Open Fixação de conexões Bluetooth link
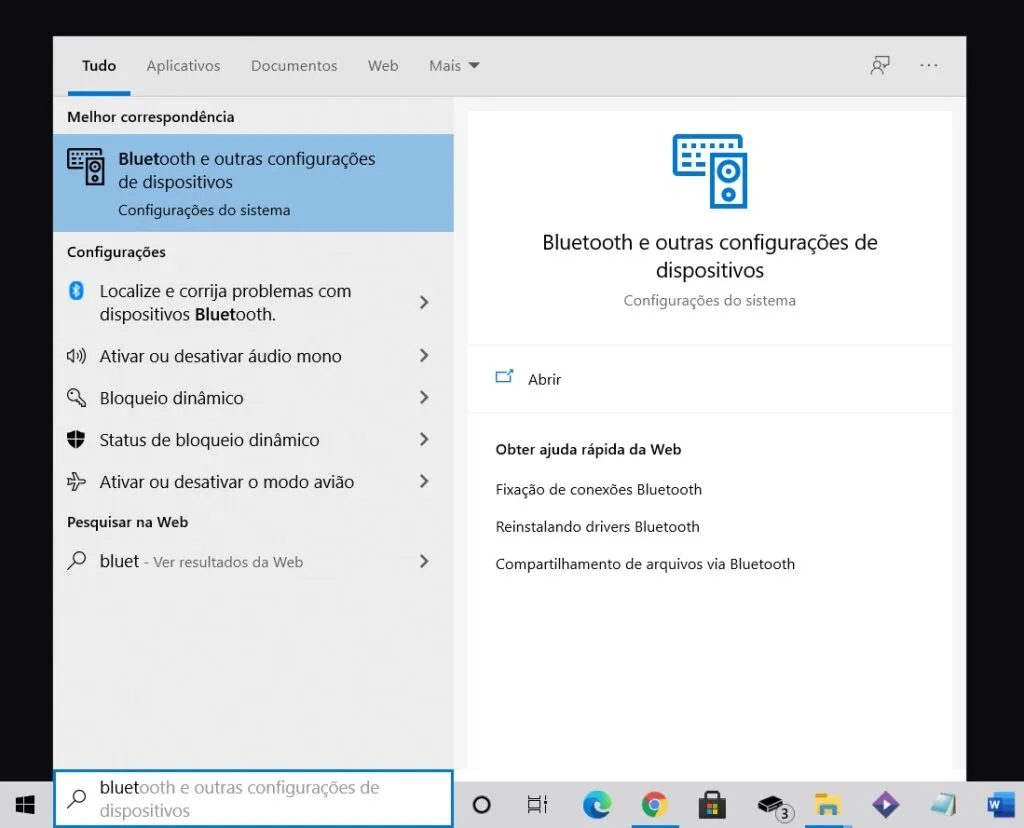Viewport: 1024px width, 828px height. pyautogui.click(x=598, y=489)
